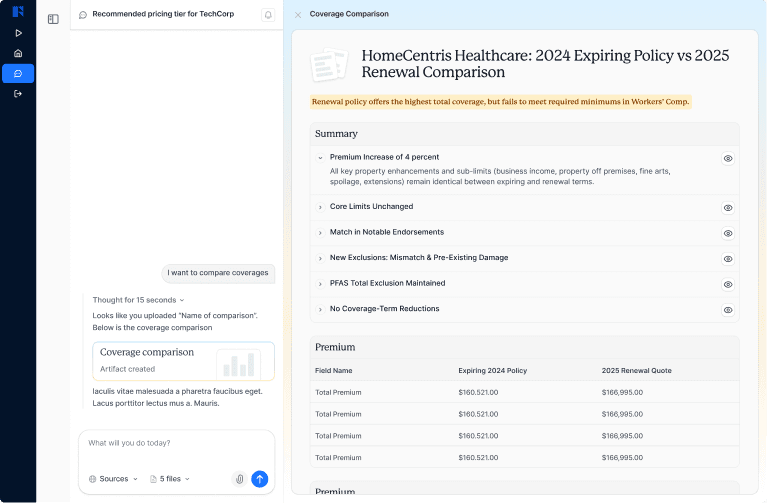Open the 5 files dropdown
This screenshot has height=503, width=767.
170,479
